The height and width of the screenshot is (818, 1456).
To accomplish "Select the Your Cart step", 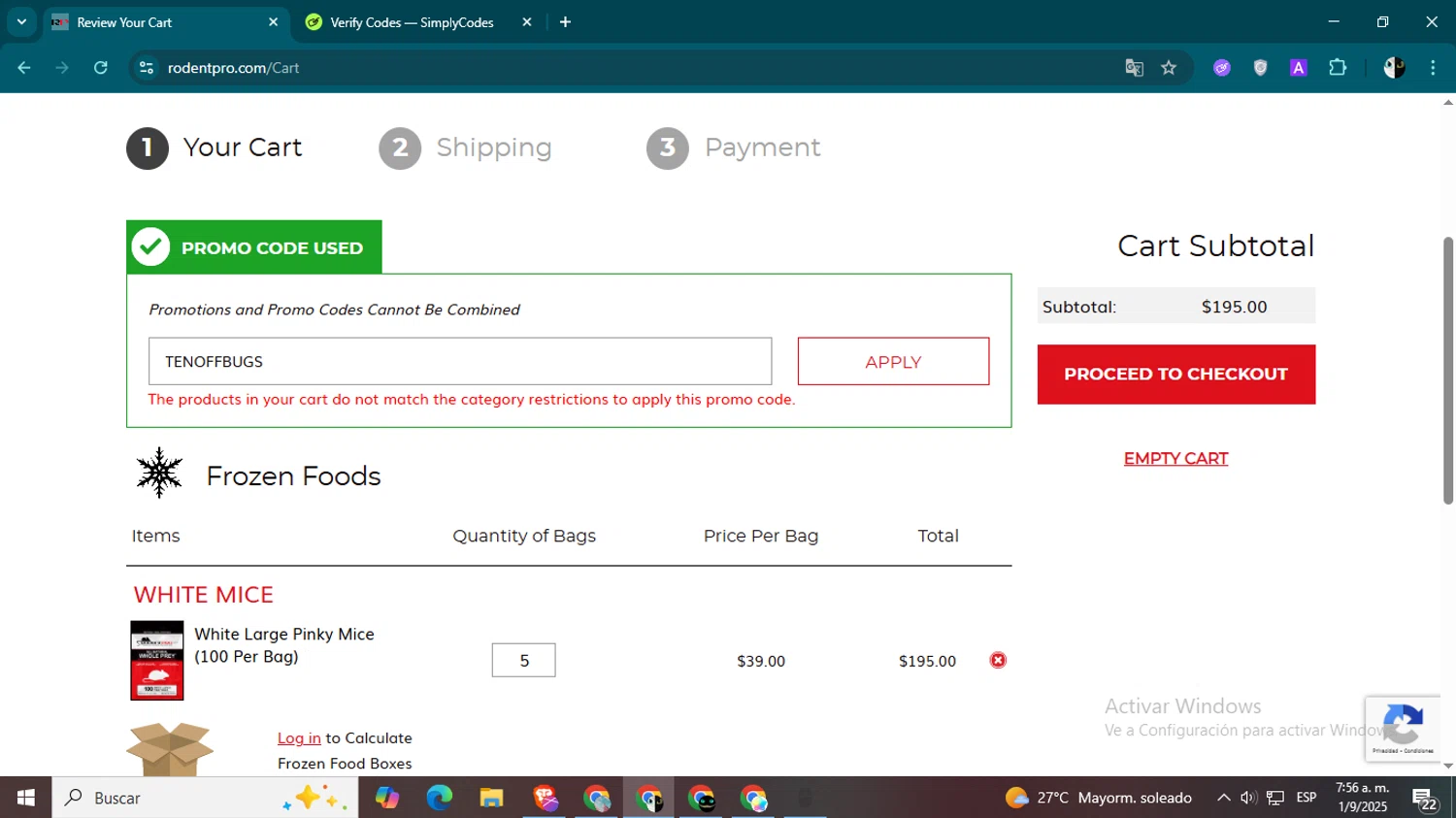I will click(215, 147).
